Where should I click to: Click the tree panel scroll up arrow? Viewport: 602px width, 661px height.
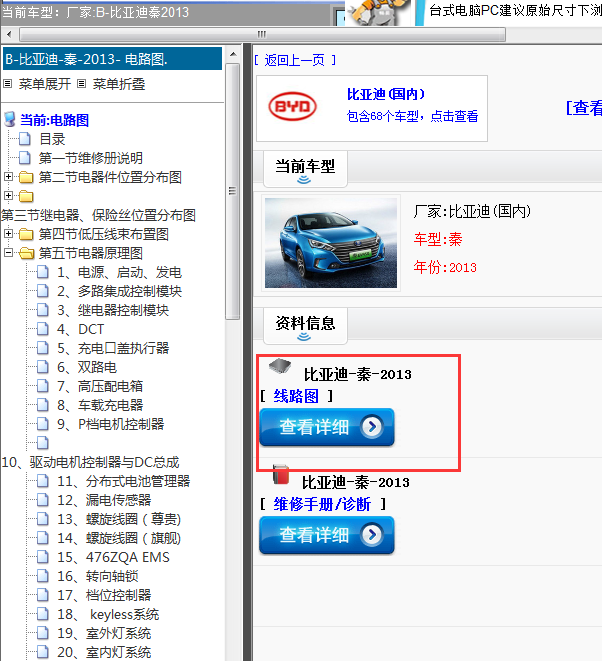point(233,54)
